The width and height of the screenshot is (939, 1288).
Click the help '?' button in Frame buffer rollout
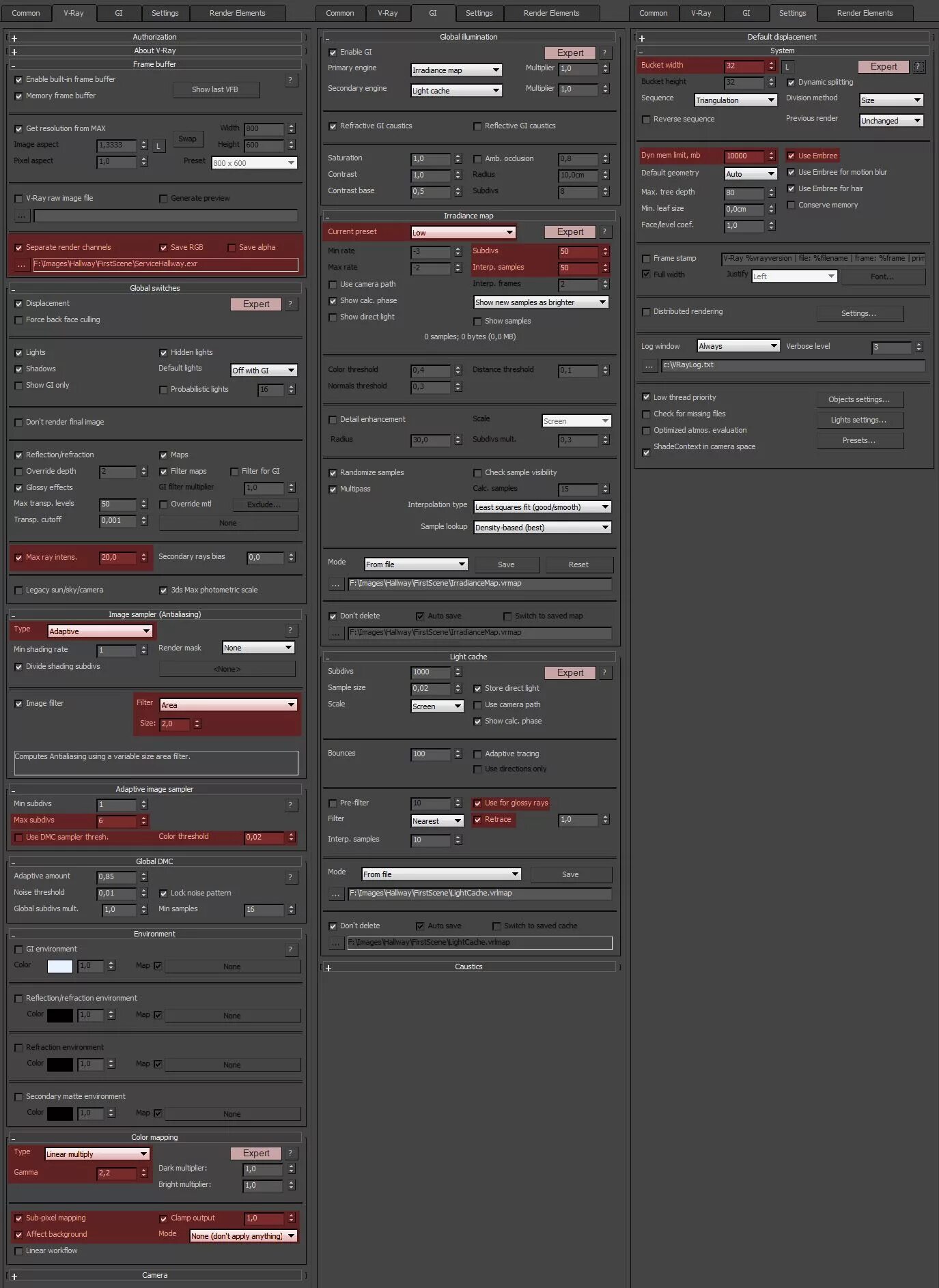(x=290, y=80)
